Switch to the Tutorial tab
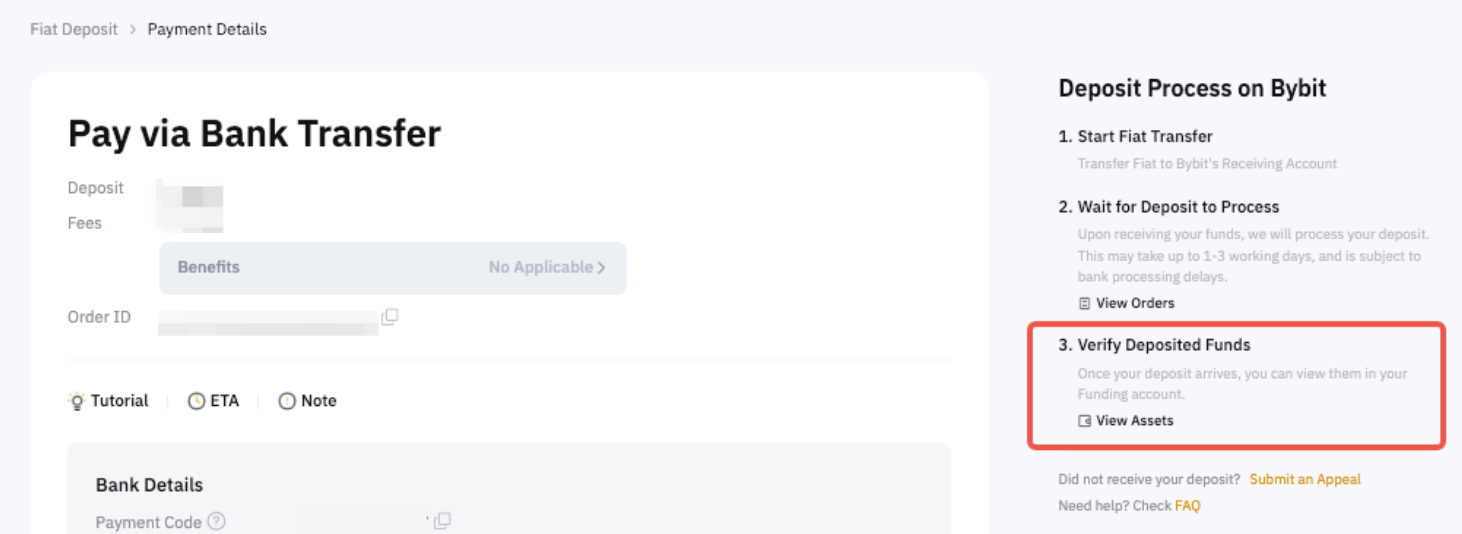Image resolution: width=1462 pixels, height=534 pixels. [108, 401]
